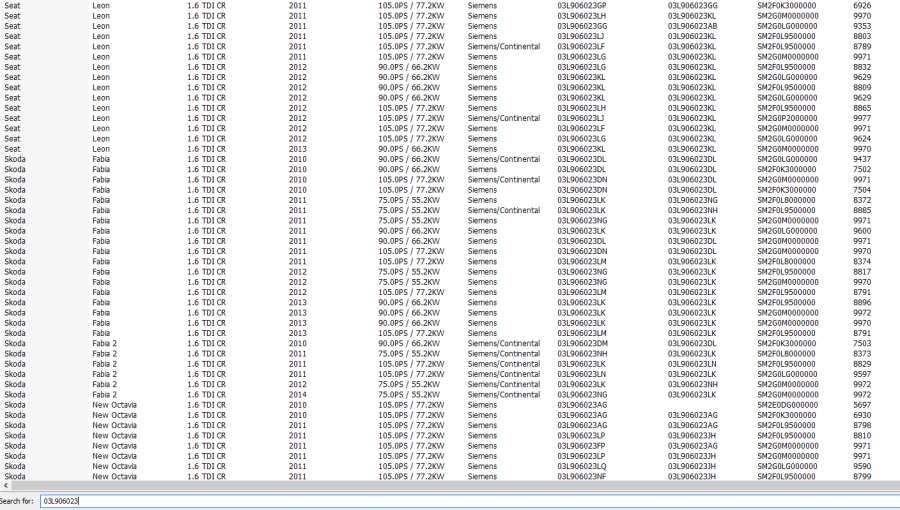Select the 03L906023AB cell
This screenshot has height=510, width=900.
(692, 26)
